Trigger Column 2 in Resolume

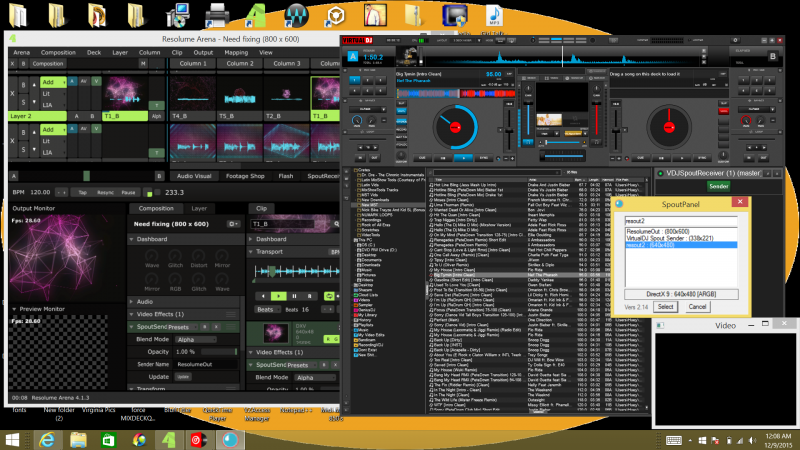click(x=240, y=63)
